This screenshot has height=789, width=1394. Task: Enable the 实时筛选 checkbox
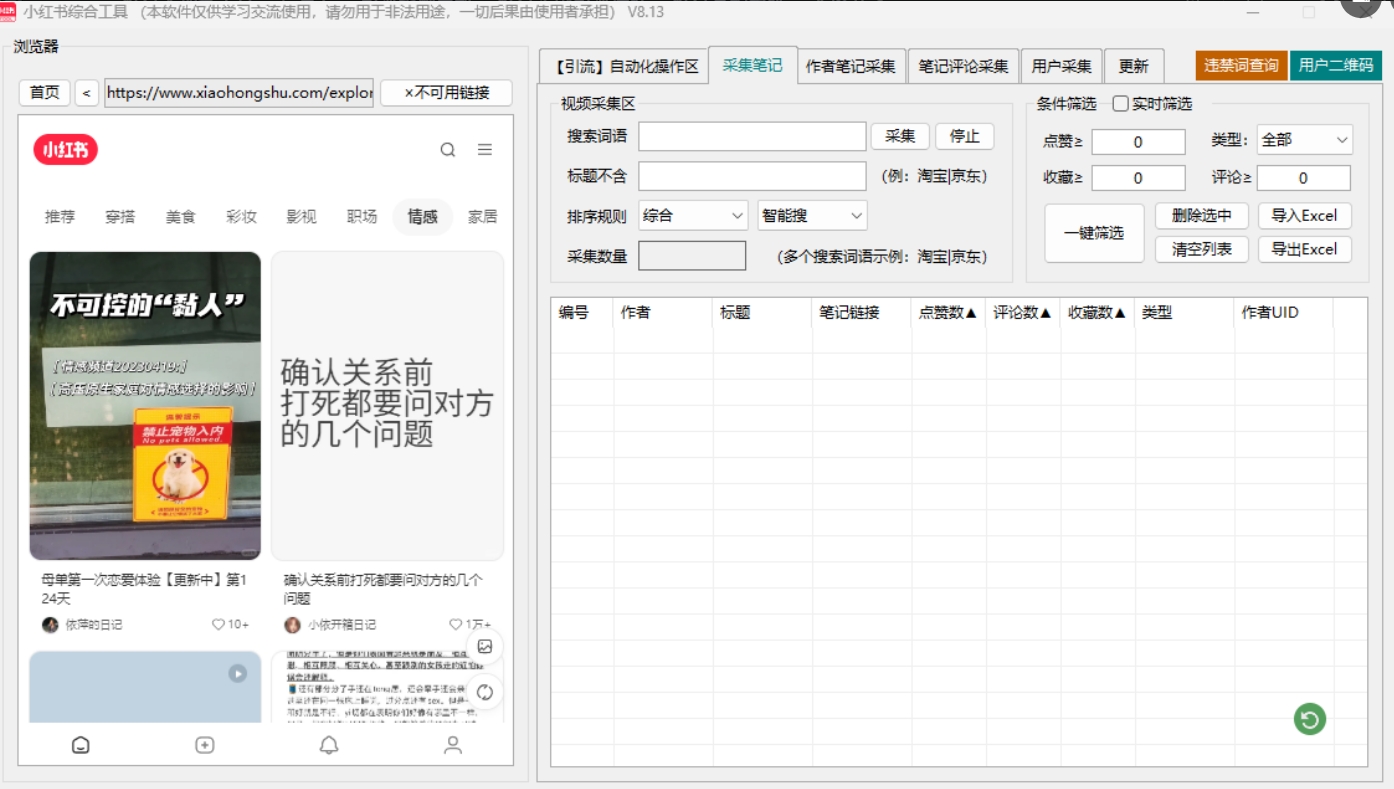pos(1121,104)
